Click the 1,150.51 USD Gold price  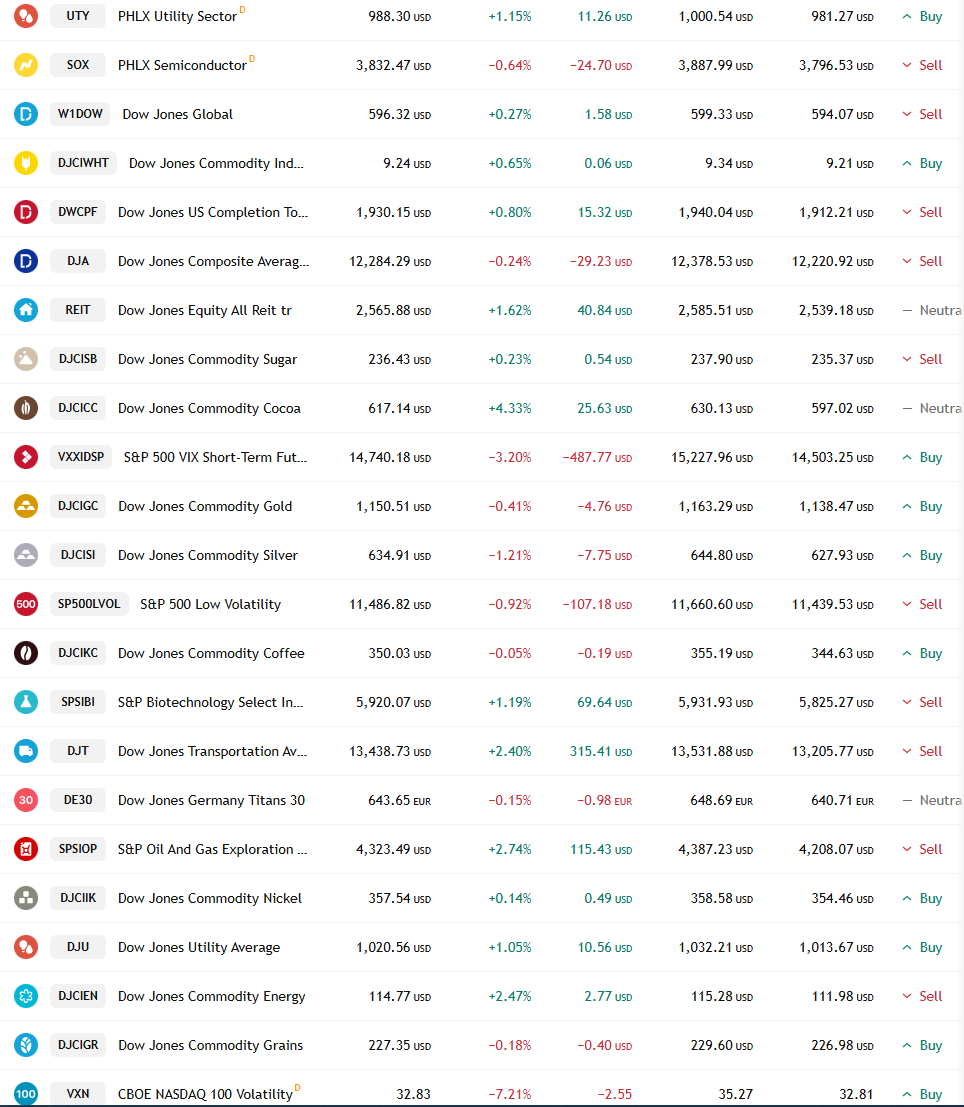(393, 506)
